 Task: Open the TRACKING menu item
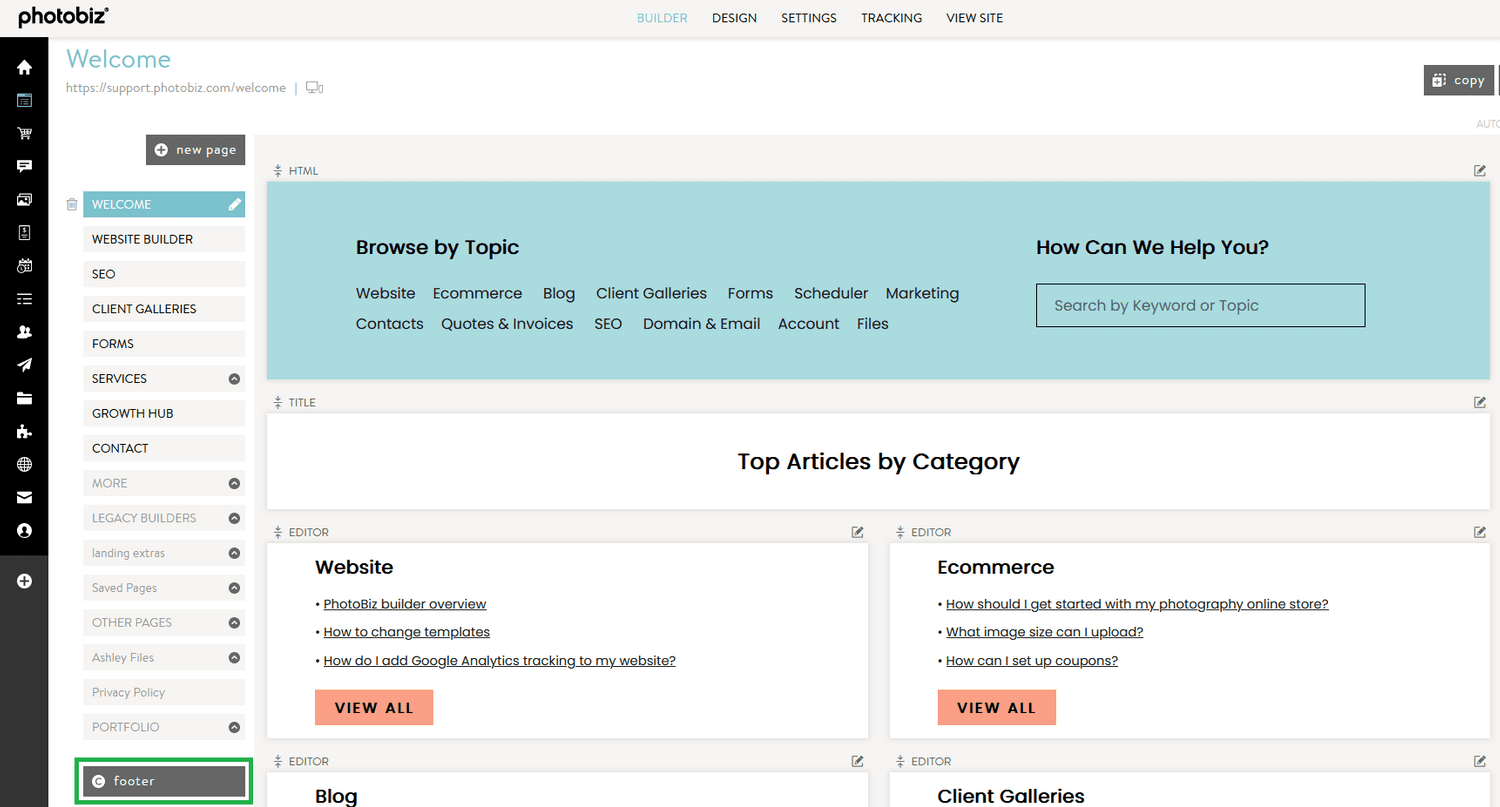891,17
